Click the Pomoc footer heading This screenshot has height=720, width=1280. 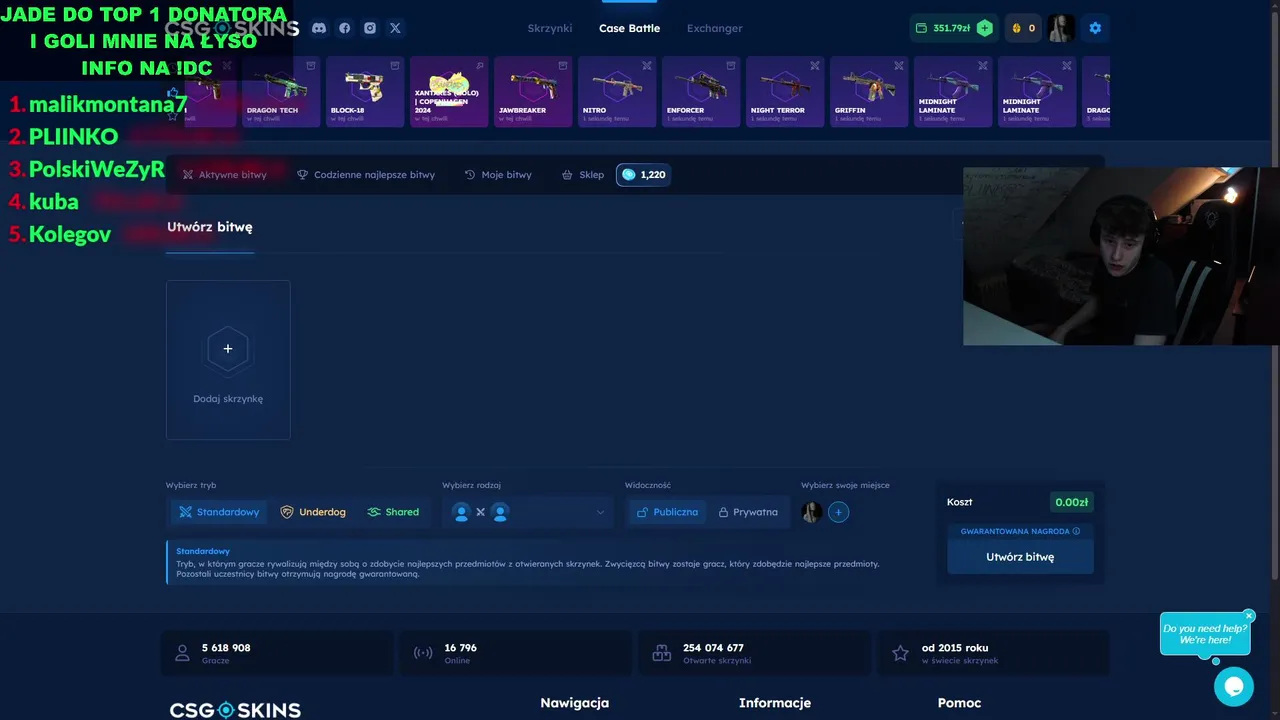(959, 703)
